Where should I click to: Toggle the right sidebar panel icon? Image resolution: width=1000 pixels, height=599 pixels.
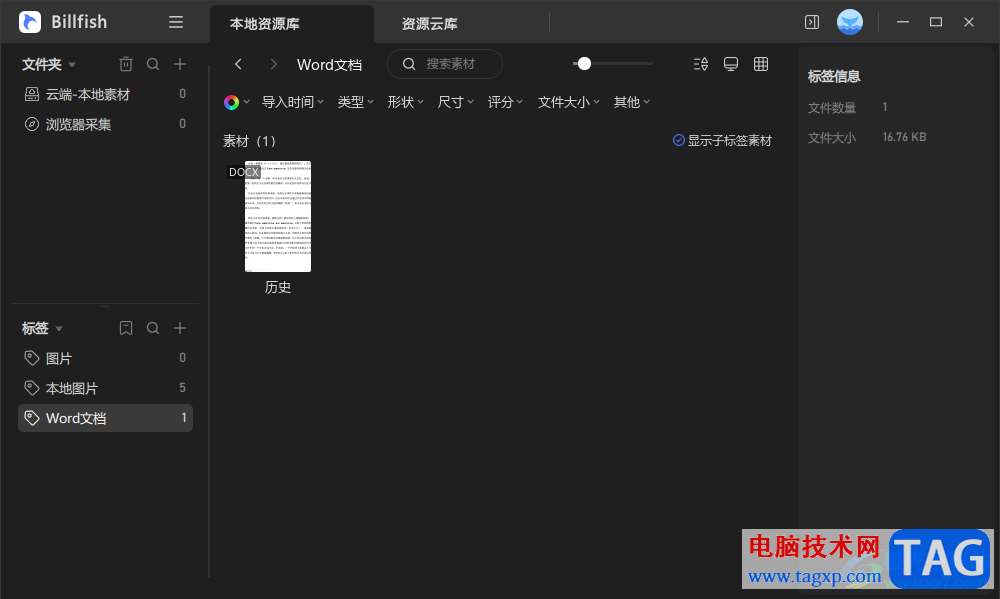[812, 22]
